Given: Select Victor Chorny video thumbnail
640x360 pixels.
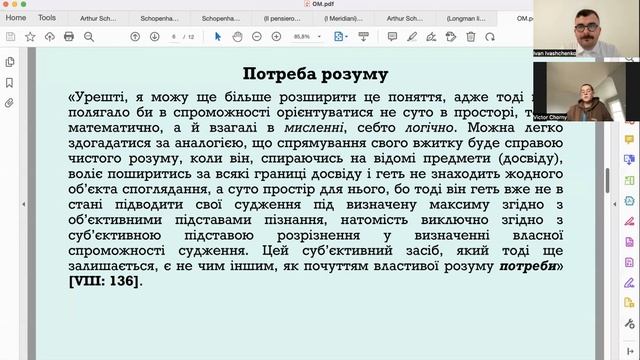Looking at the screenshot, I should click(587, 91).
